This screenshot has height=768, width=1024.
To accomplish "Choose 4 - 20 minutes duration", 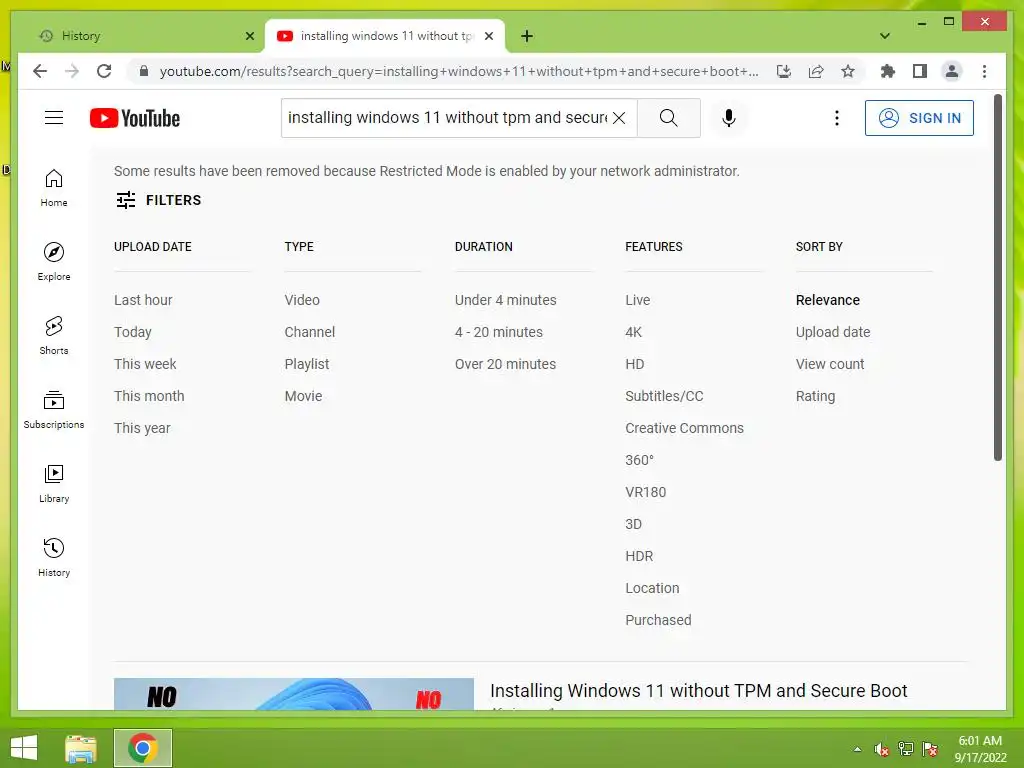I will [498, 332].
